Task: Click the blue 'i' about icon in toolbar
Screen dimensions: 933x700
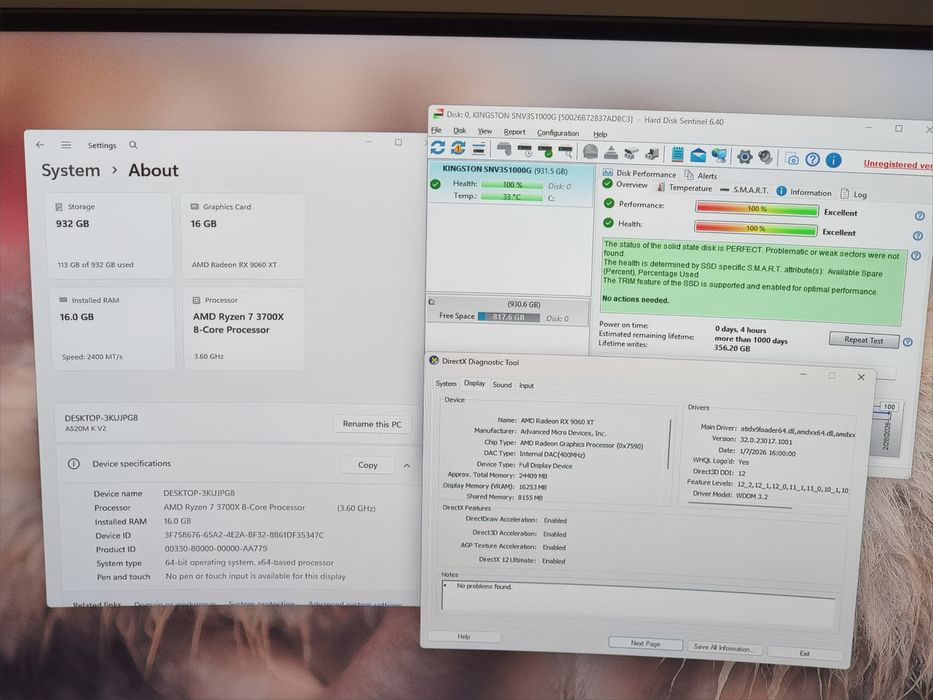Action: point(833,160)
